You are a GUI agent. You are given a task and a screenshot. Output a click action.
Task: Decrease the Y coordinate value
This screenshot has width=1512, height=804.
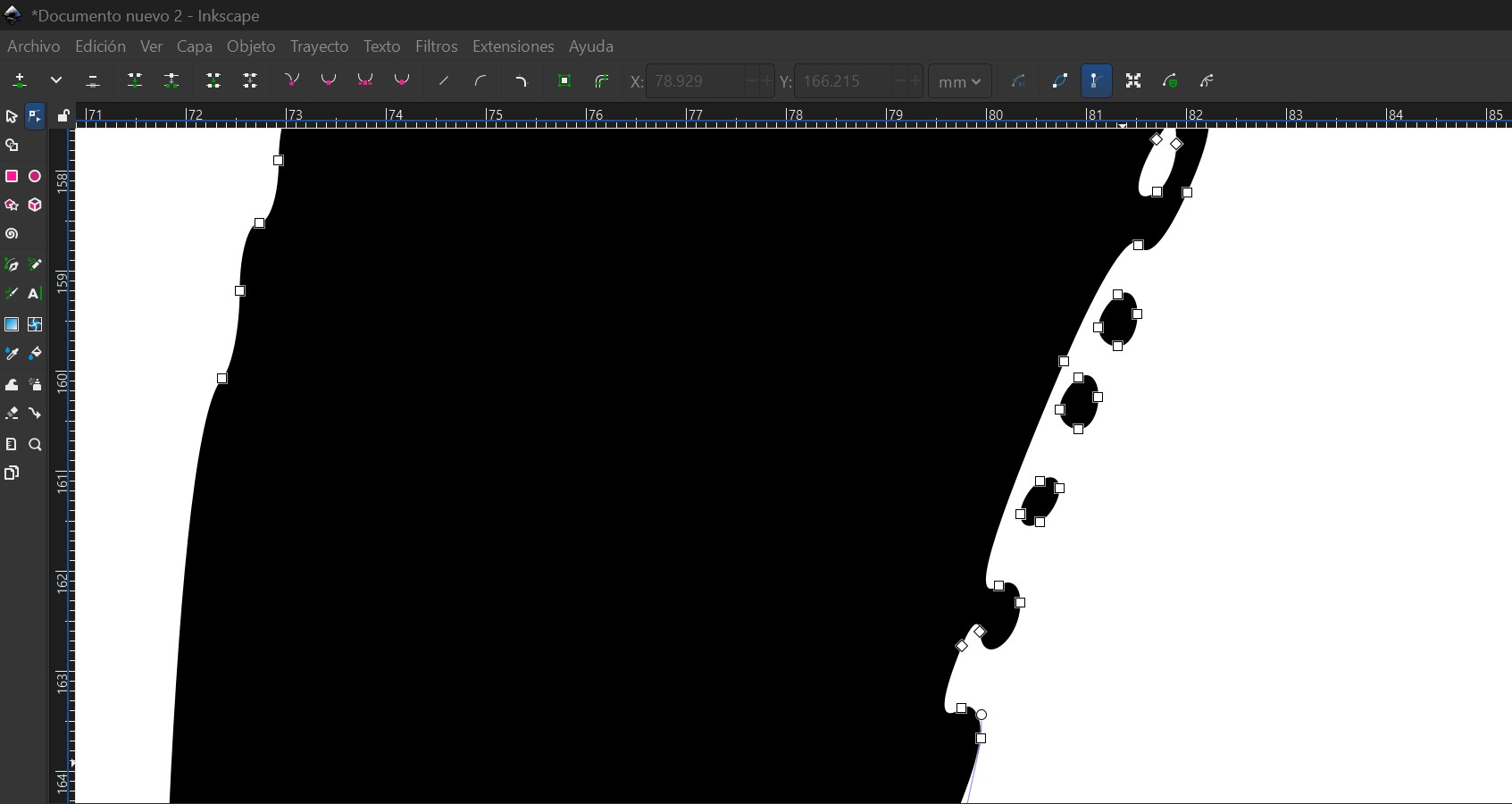coord(900,81)
